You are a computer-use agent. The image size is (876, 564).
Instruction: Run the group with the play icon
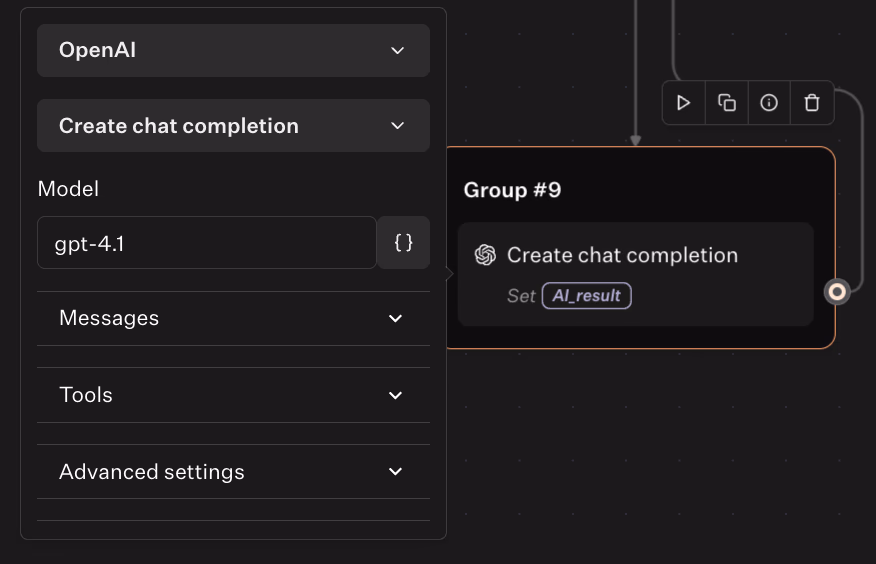pyautogui.click(x=683, y=103)
